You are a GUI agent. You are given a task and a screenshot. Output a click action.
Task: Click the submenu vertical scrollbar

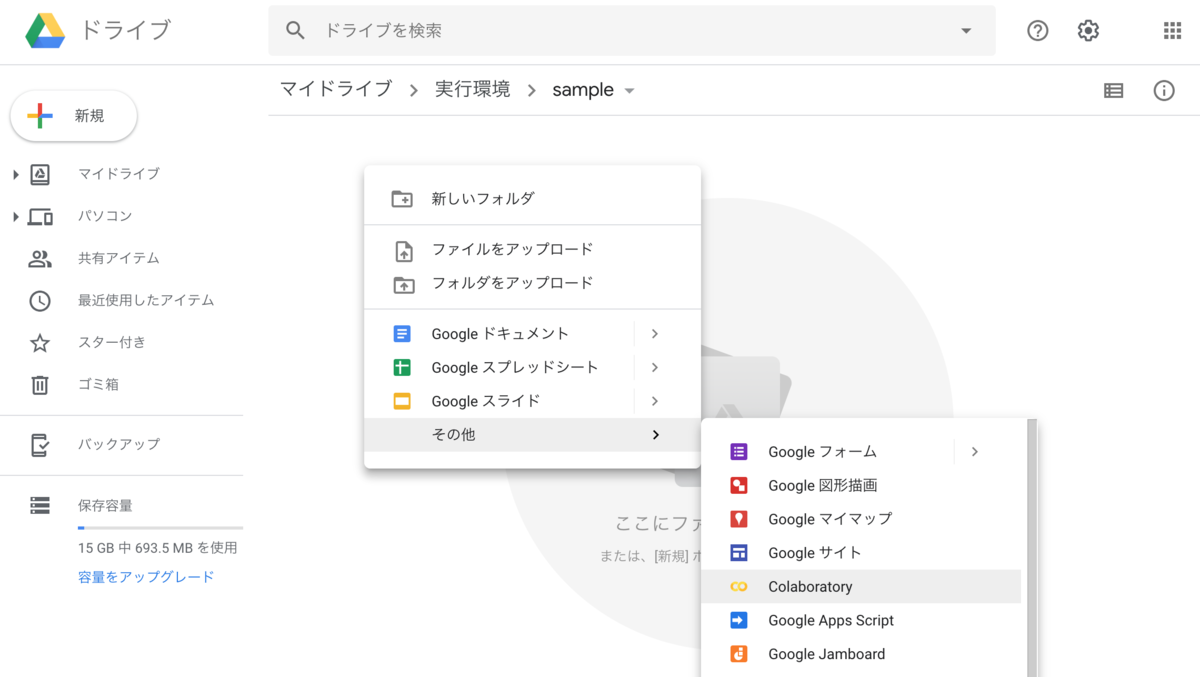pos(1031,548)
